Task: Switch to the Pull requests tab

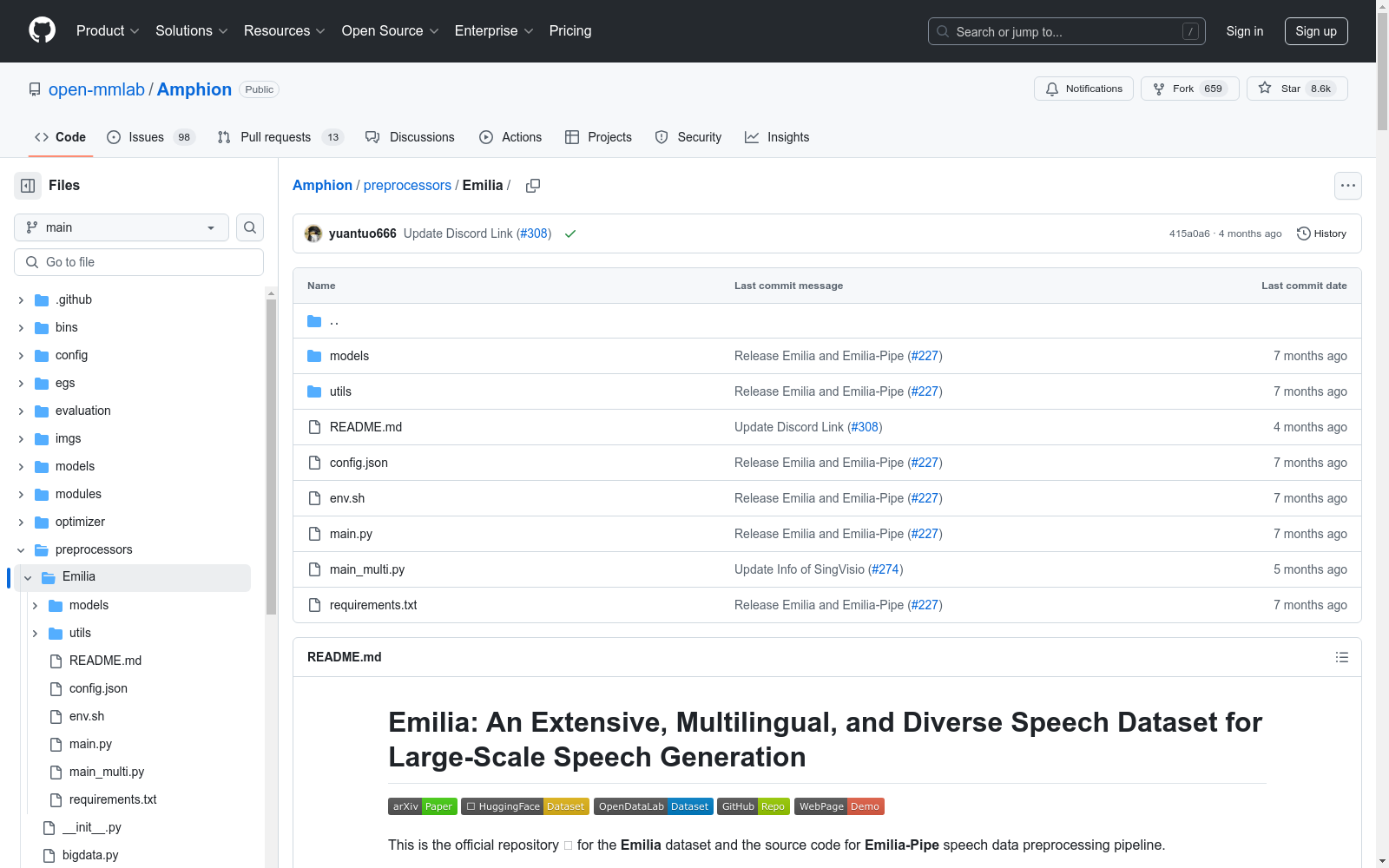Action: click(x=280, y=137)
